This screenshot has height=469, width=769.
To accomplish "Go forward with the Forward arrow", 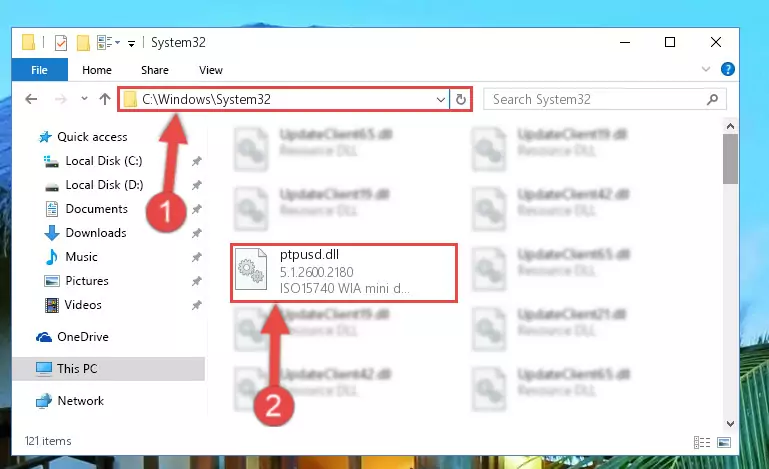I will tap(60, 100).
